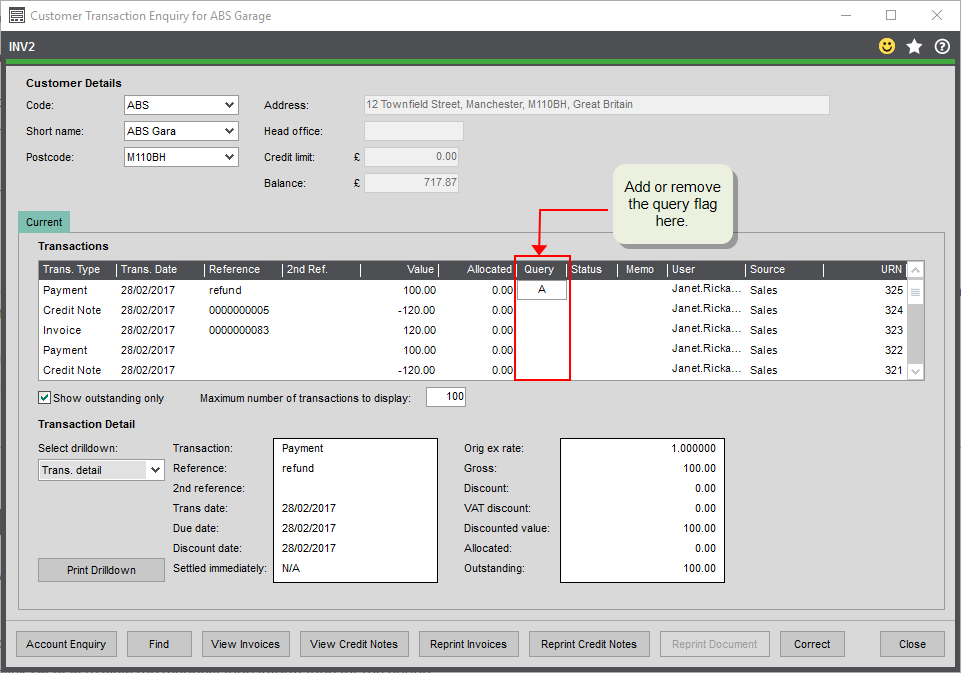Viewport: 961px width, 673px height.
Task: Open View Credit Notes
Action: [353, 644]
